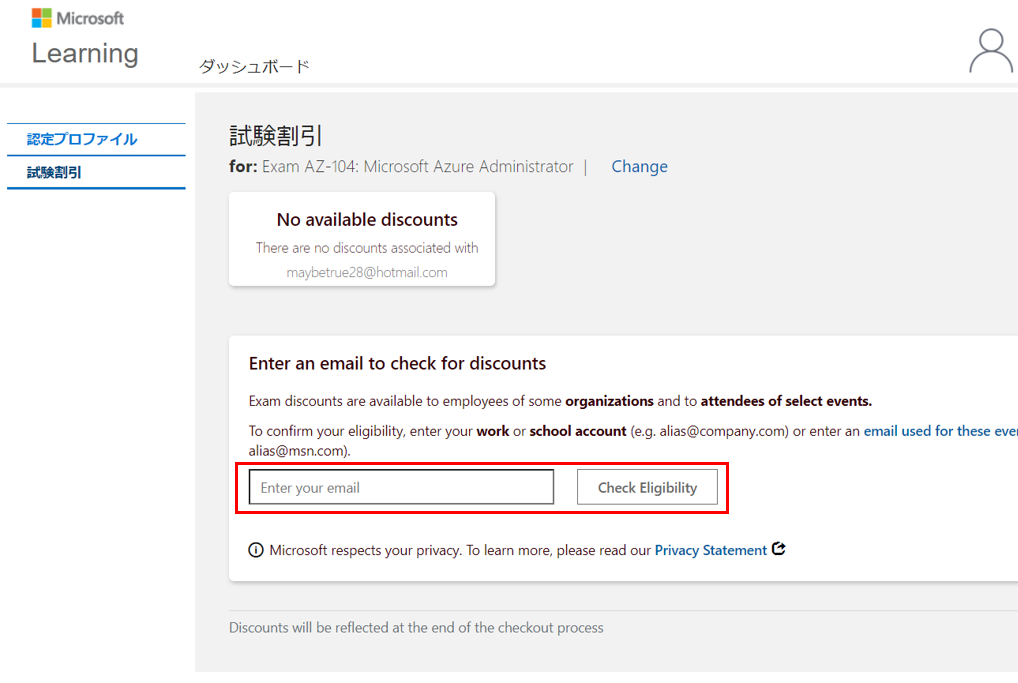
Task: Click the checkout discounts footer note
Action: click(x=416, y=628)
